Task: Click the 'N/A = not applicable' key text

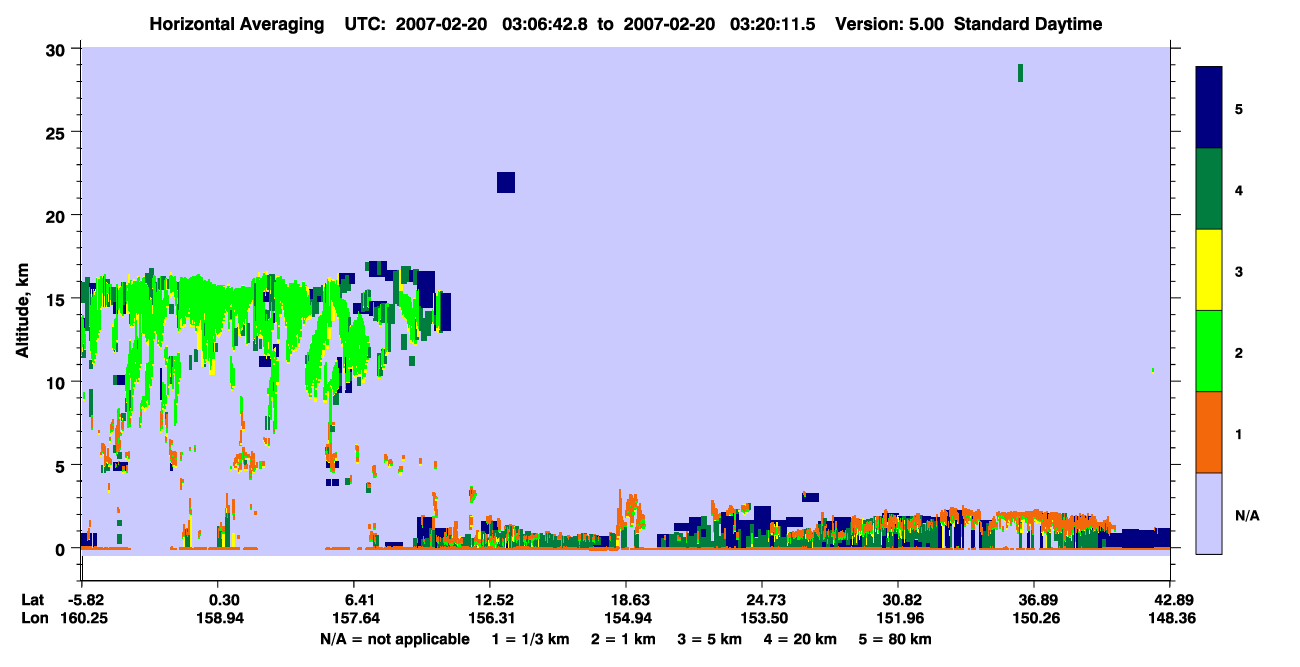Action: point(395,639)
